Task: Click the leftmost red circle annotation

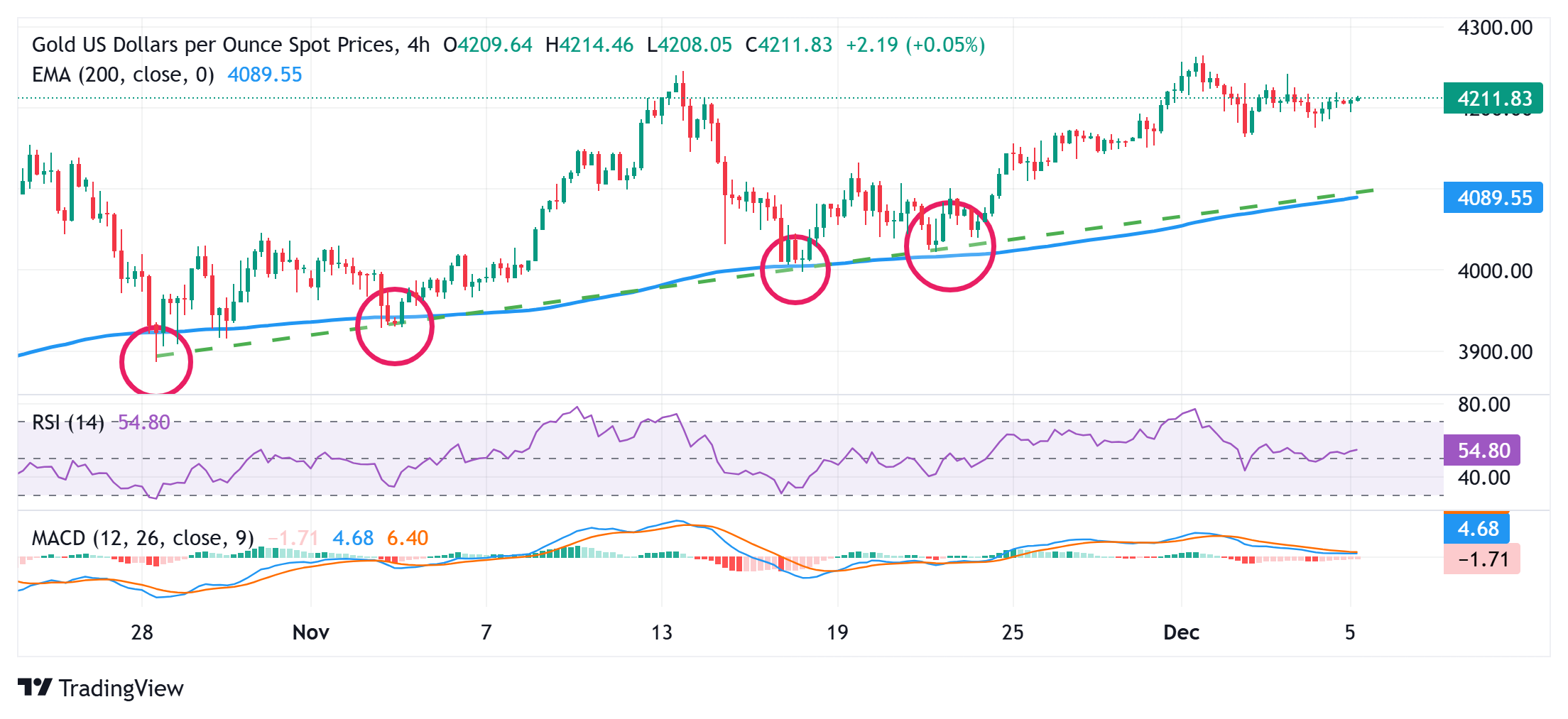Action: click(x=156, y=360)
